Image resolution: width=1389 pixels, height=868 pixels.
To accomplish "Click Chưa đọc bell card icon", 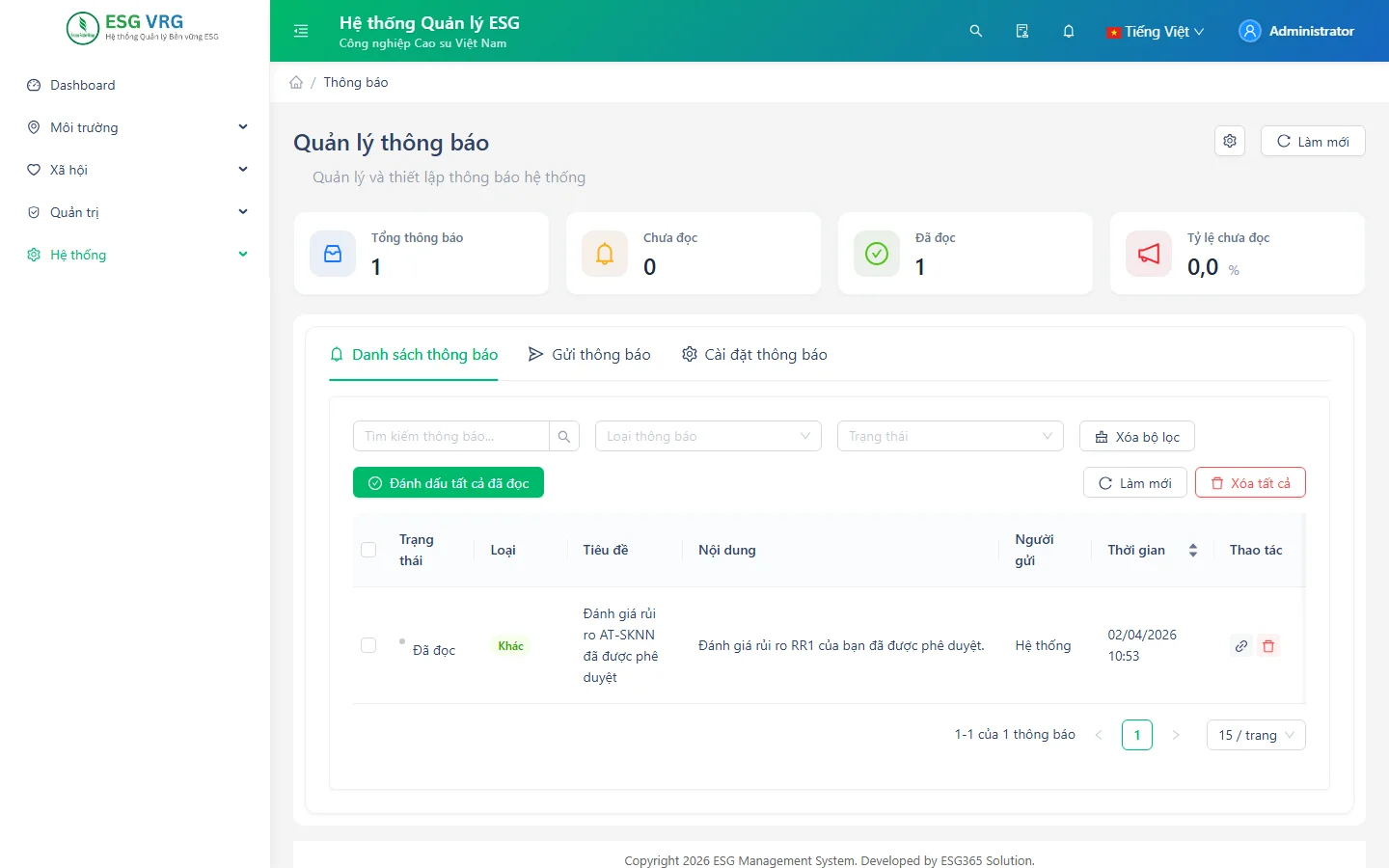I will [x=605, y=254].
